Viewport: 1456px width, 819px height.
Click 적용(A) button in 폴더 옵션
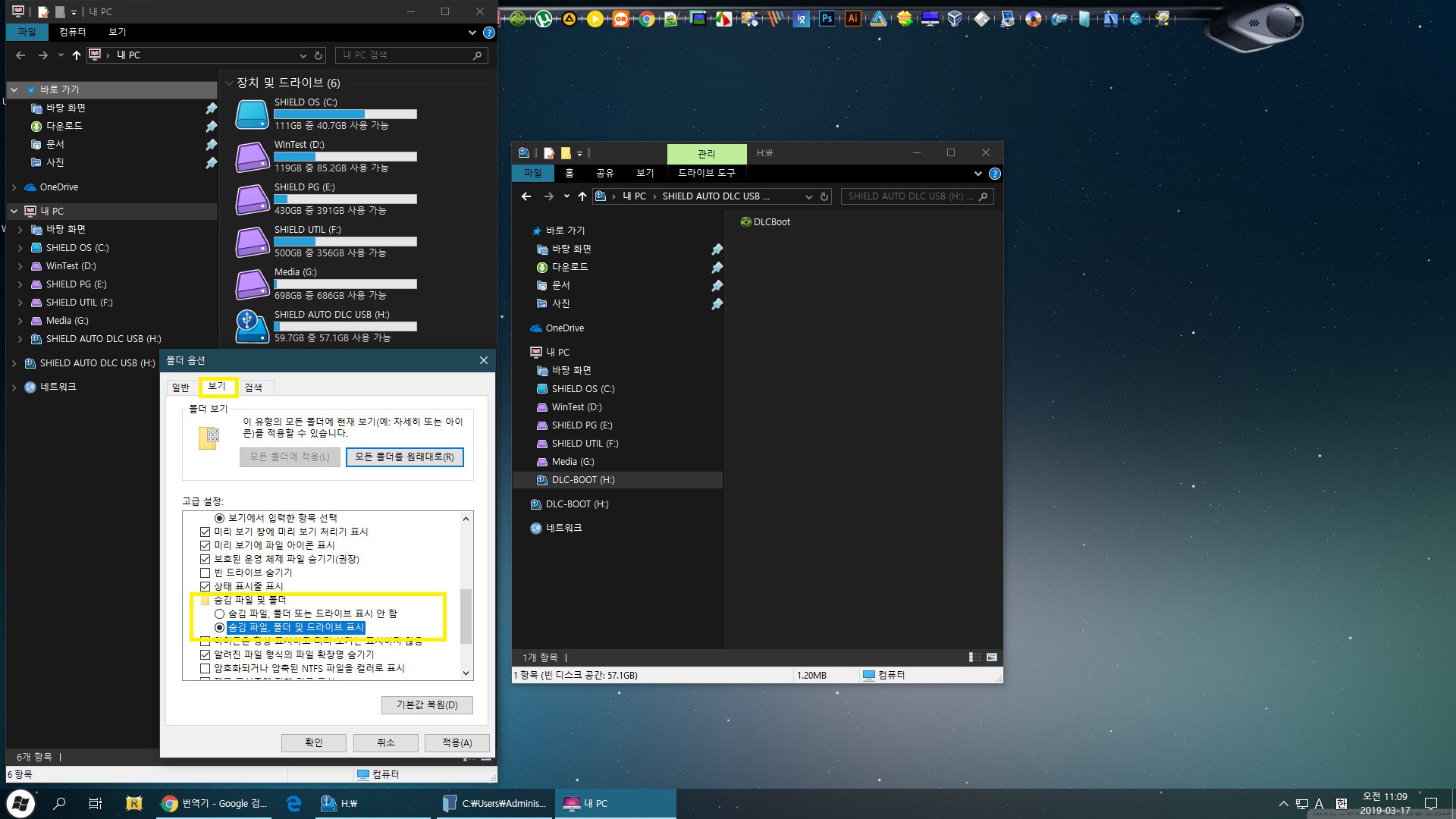[x=457, y=742]
